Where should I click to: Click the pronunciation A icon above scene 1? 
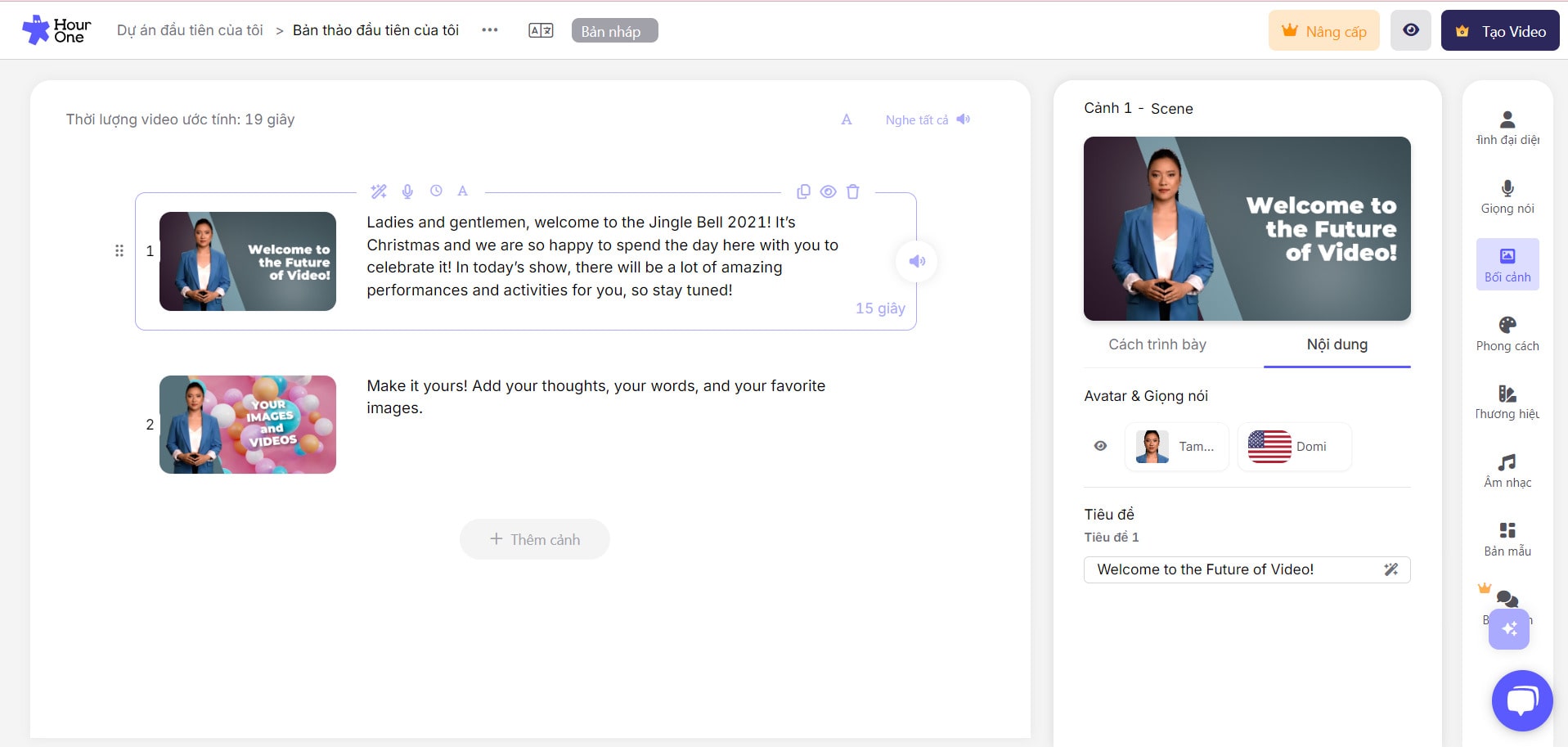[x=462, y=191]
